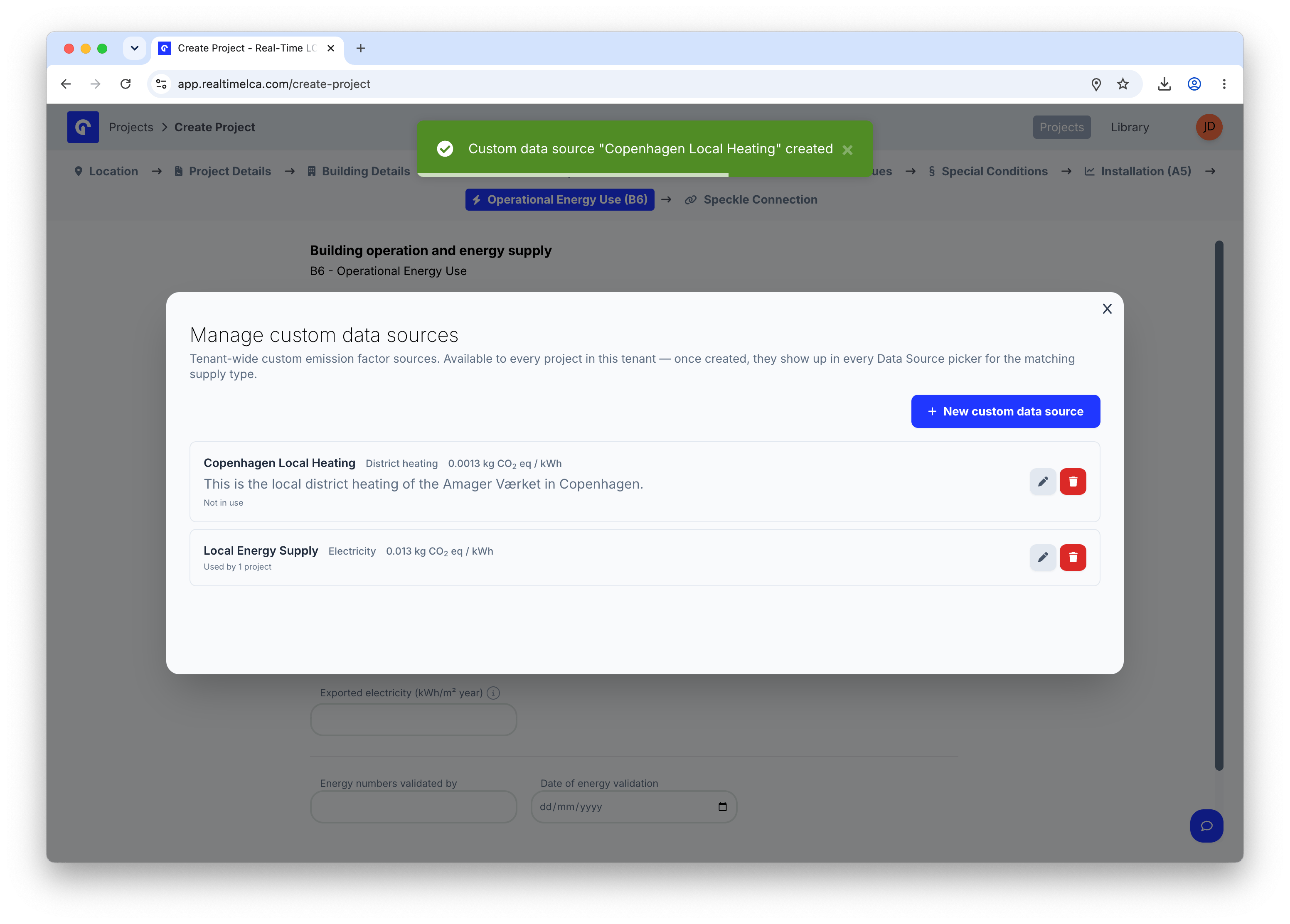Screen dimensions: 1290x924
Task: Click the Exported electricity input field
Action: [x=414, y=719]
